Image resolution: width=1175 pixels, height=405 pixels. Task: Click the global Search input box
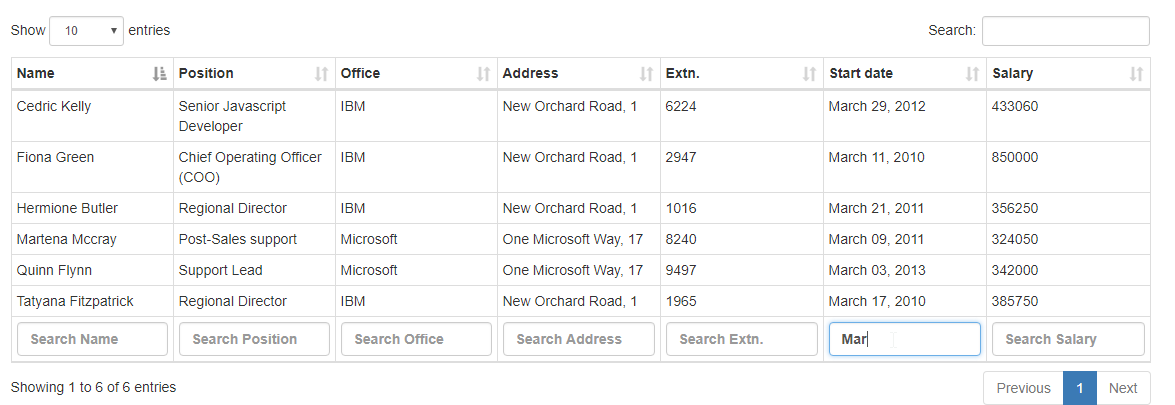pyautogui.click(x=1066, y=31)
